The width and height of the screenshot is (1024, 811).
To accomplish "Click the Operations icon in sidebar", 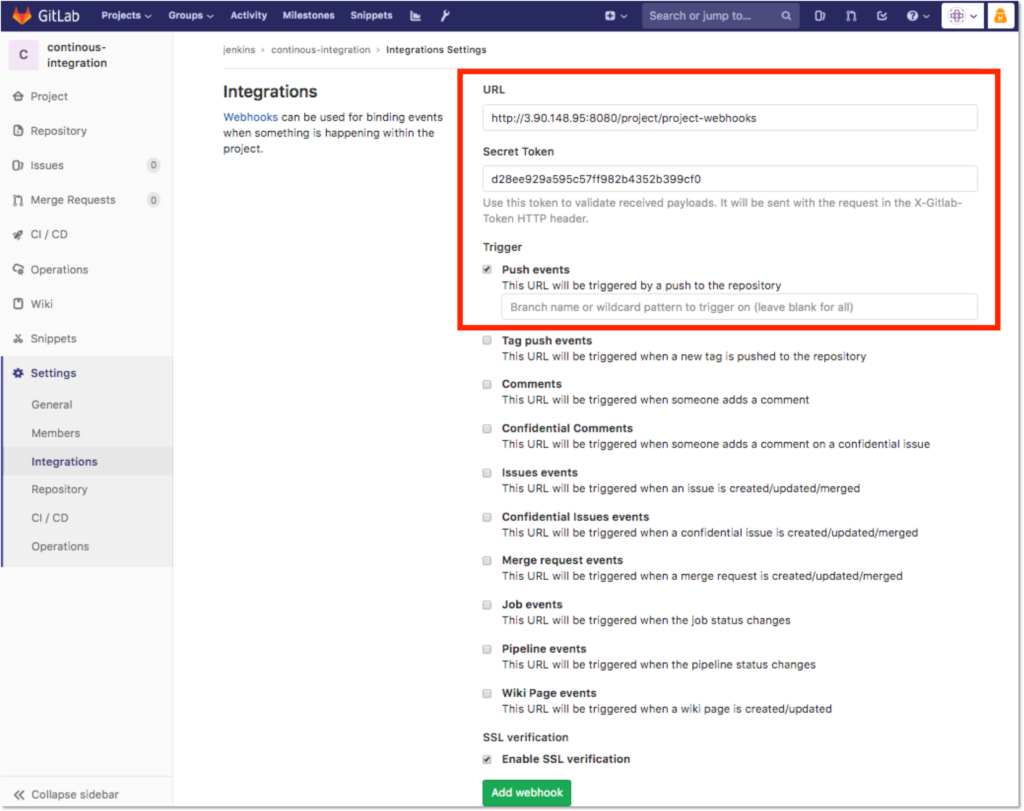I will 18,269.
